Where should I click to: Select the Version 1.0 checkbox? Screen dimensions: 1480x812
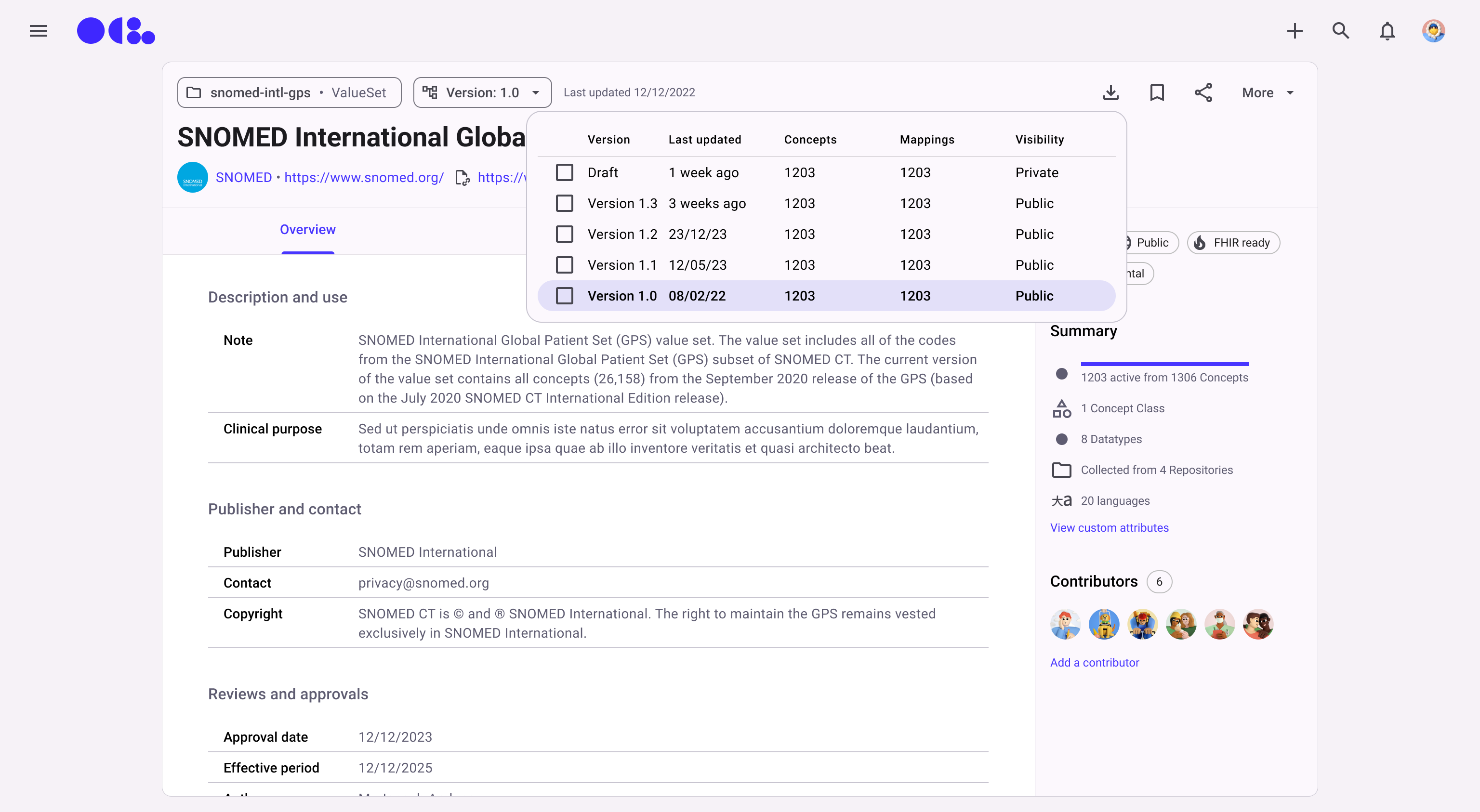(564, 296)
